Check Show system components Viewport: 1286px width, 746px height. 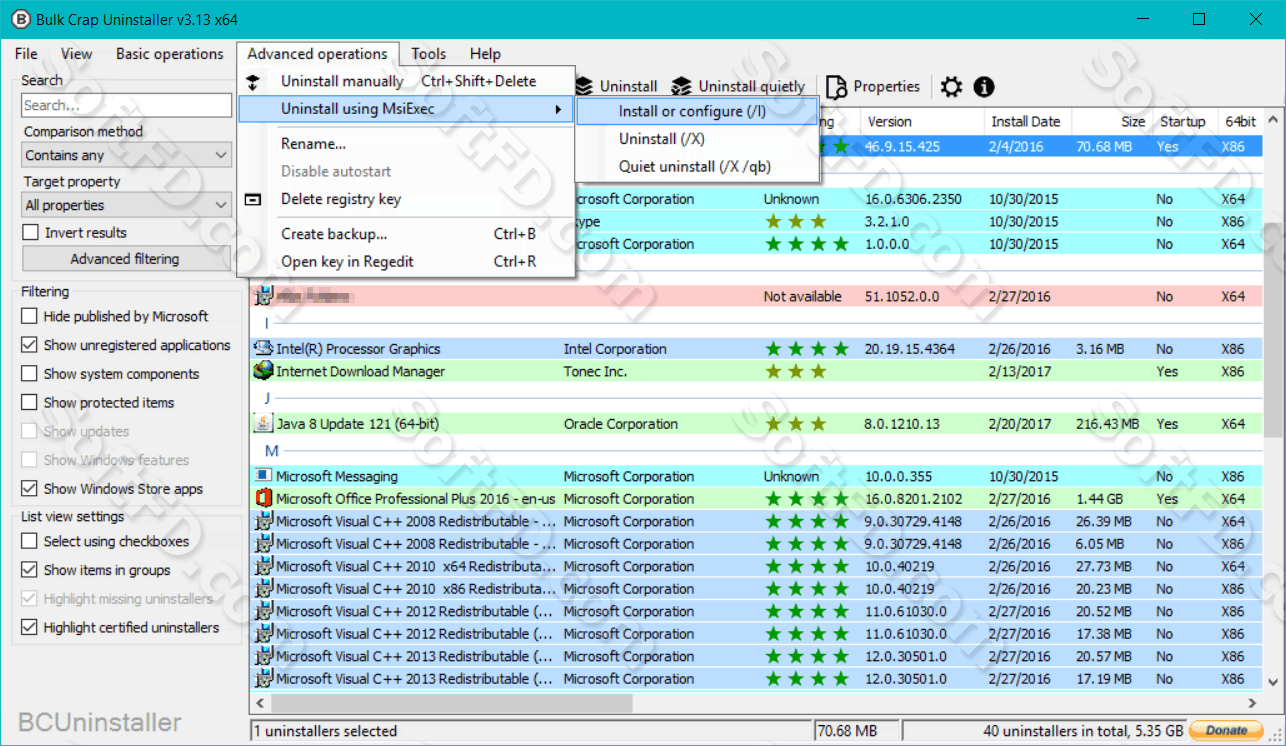[30, 374]
